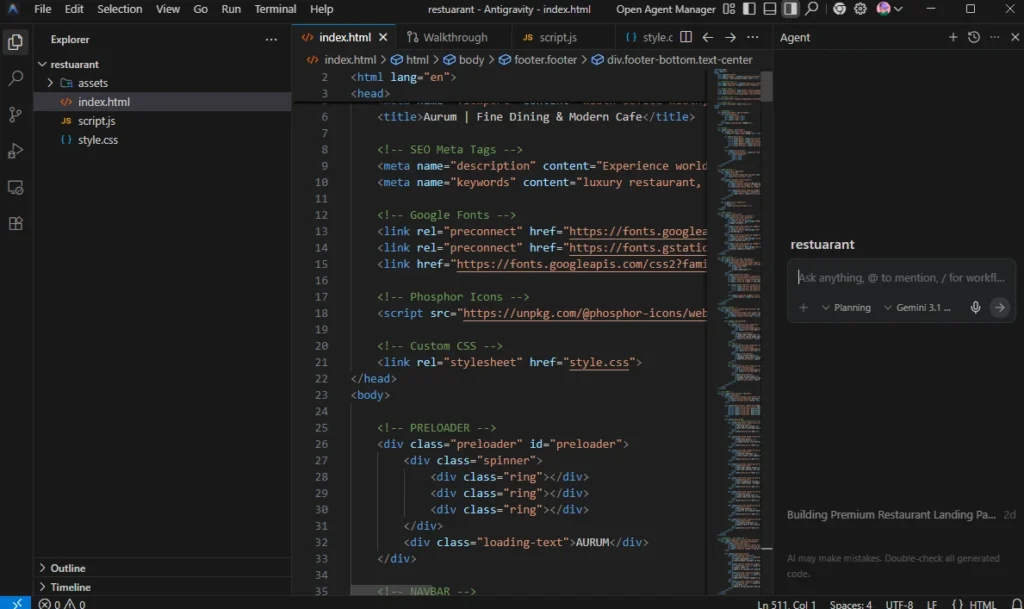
Task: Click Spaces: 4 indentation setting
Action: [850, 604]
